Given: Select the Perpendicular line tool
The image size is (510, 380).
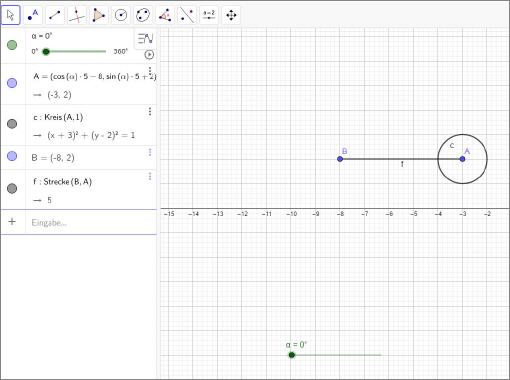Looking at the screenshot, I should coord(77,15).
